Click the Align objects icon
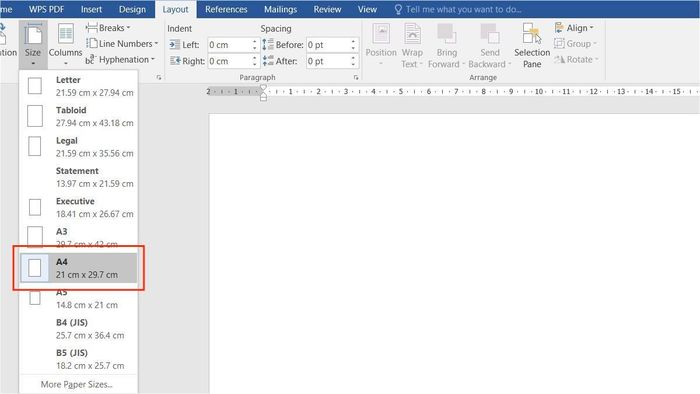The image size is (700, 394). pos(559,28)
